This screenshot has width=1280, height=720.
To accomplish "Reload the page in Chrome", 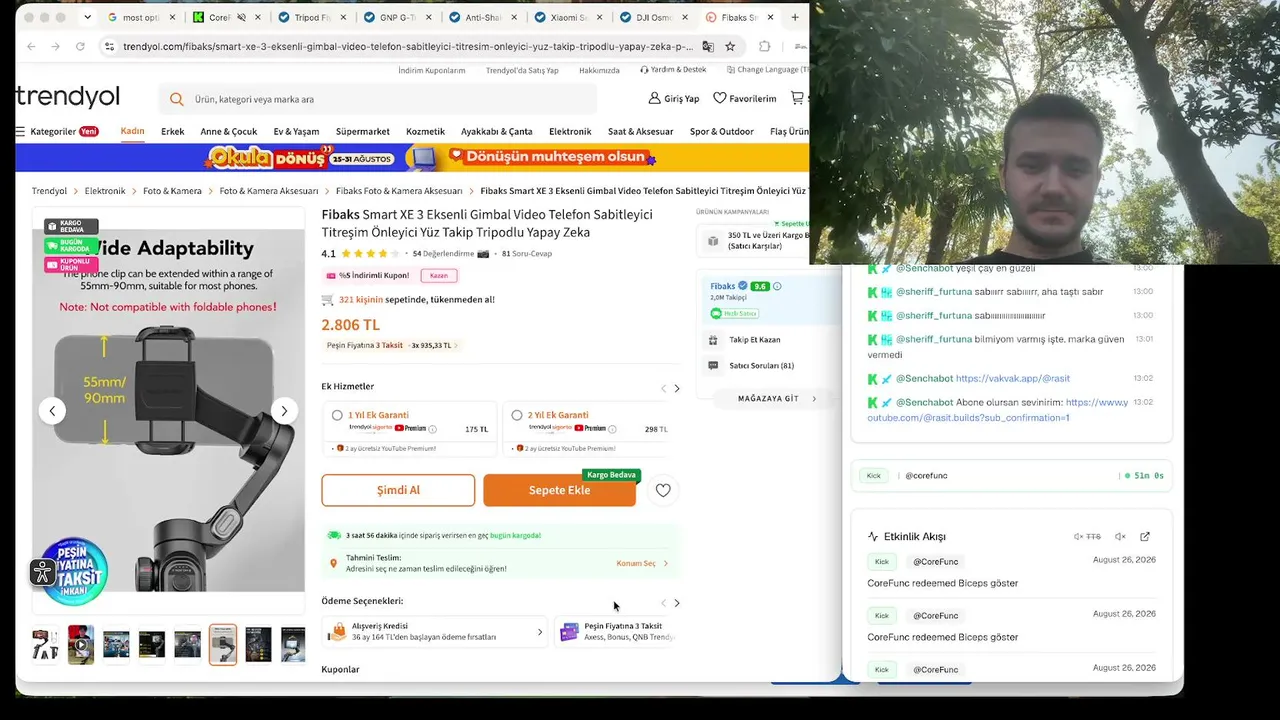I will tap(80, 46).
